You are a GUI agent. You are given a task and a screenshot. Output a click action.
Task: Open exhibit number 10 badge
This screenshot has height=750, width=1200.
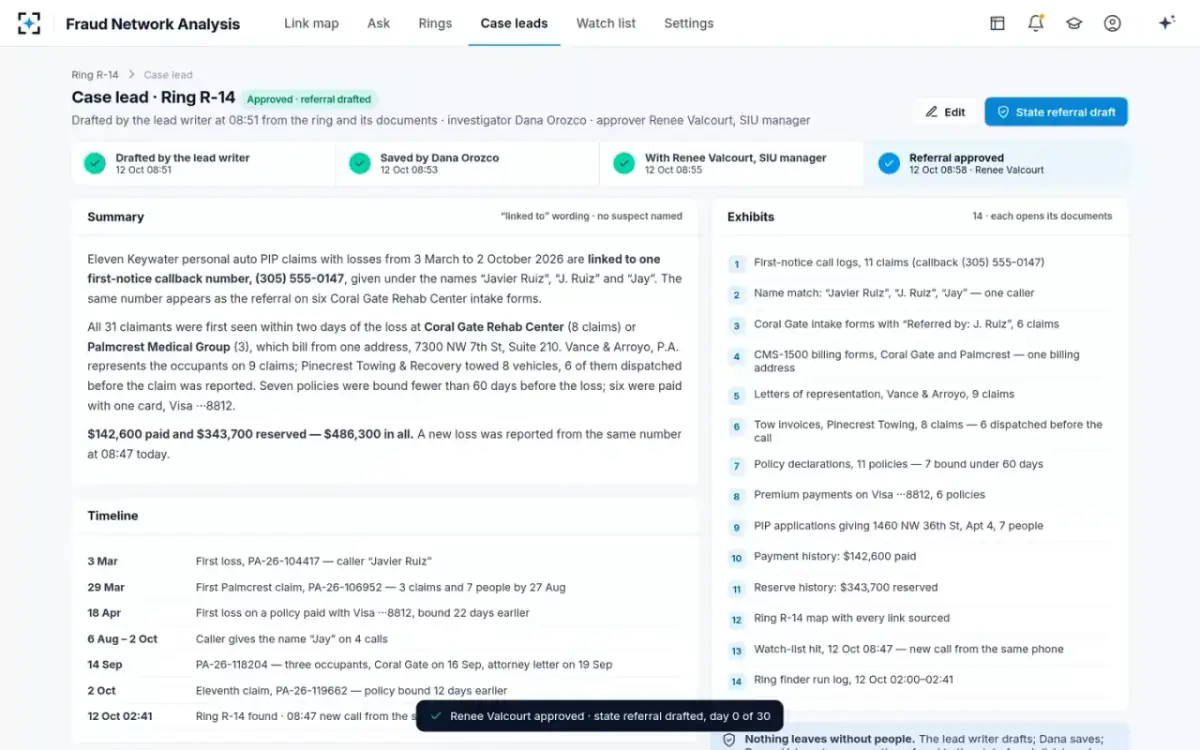point(737,559)
